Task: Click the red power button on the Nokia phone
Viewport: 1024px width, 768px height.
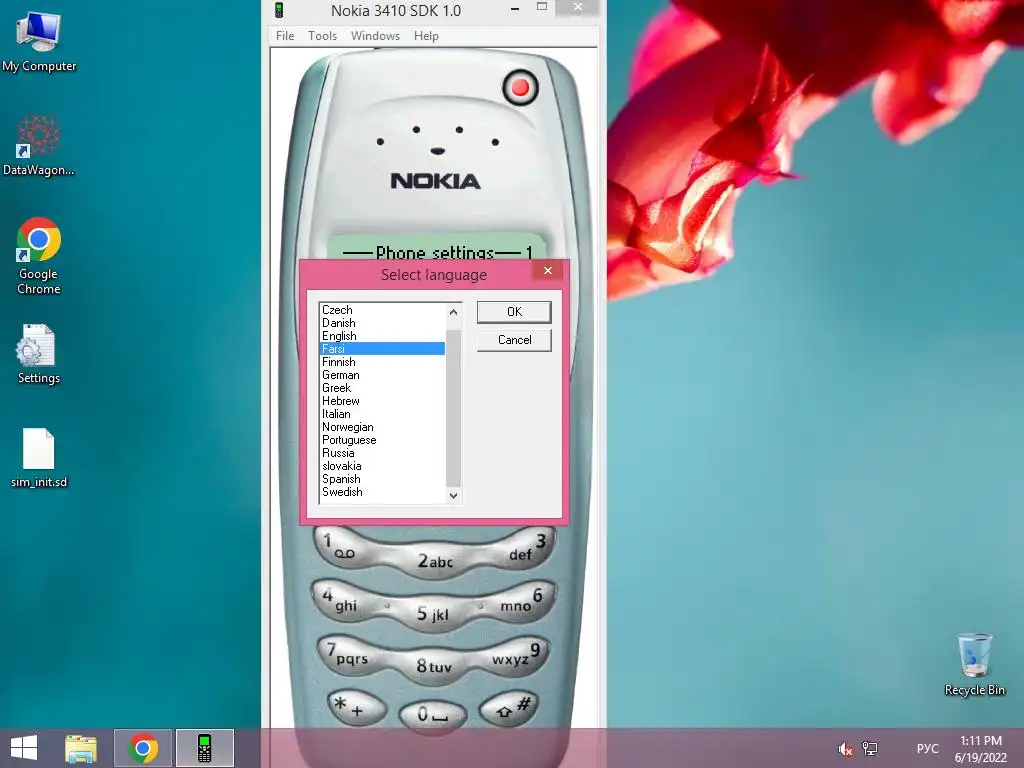Action: pos(520,88)
